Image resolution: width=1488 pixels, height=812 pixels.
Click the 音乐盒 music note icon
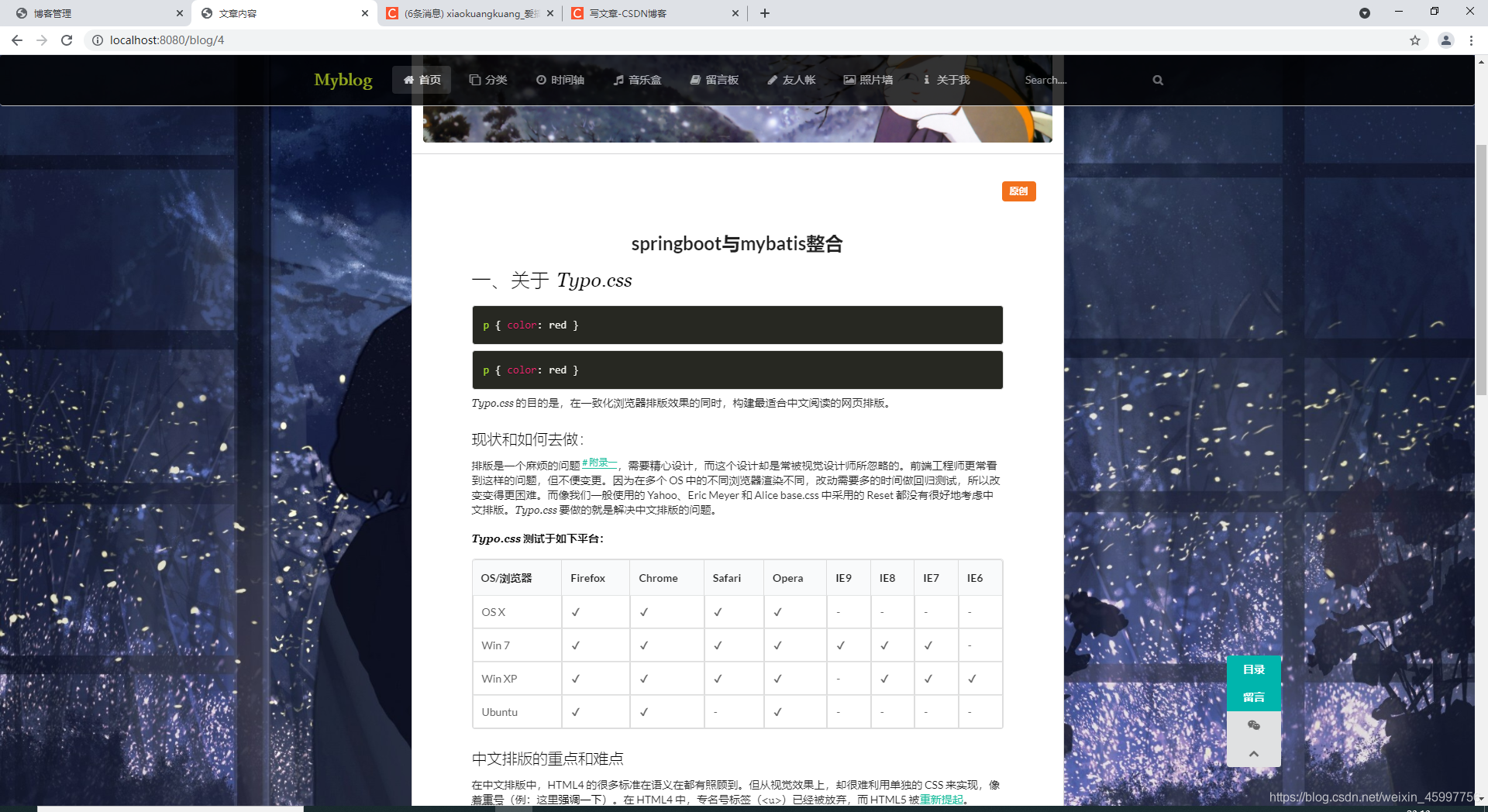click(x=618, y=80)
